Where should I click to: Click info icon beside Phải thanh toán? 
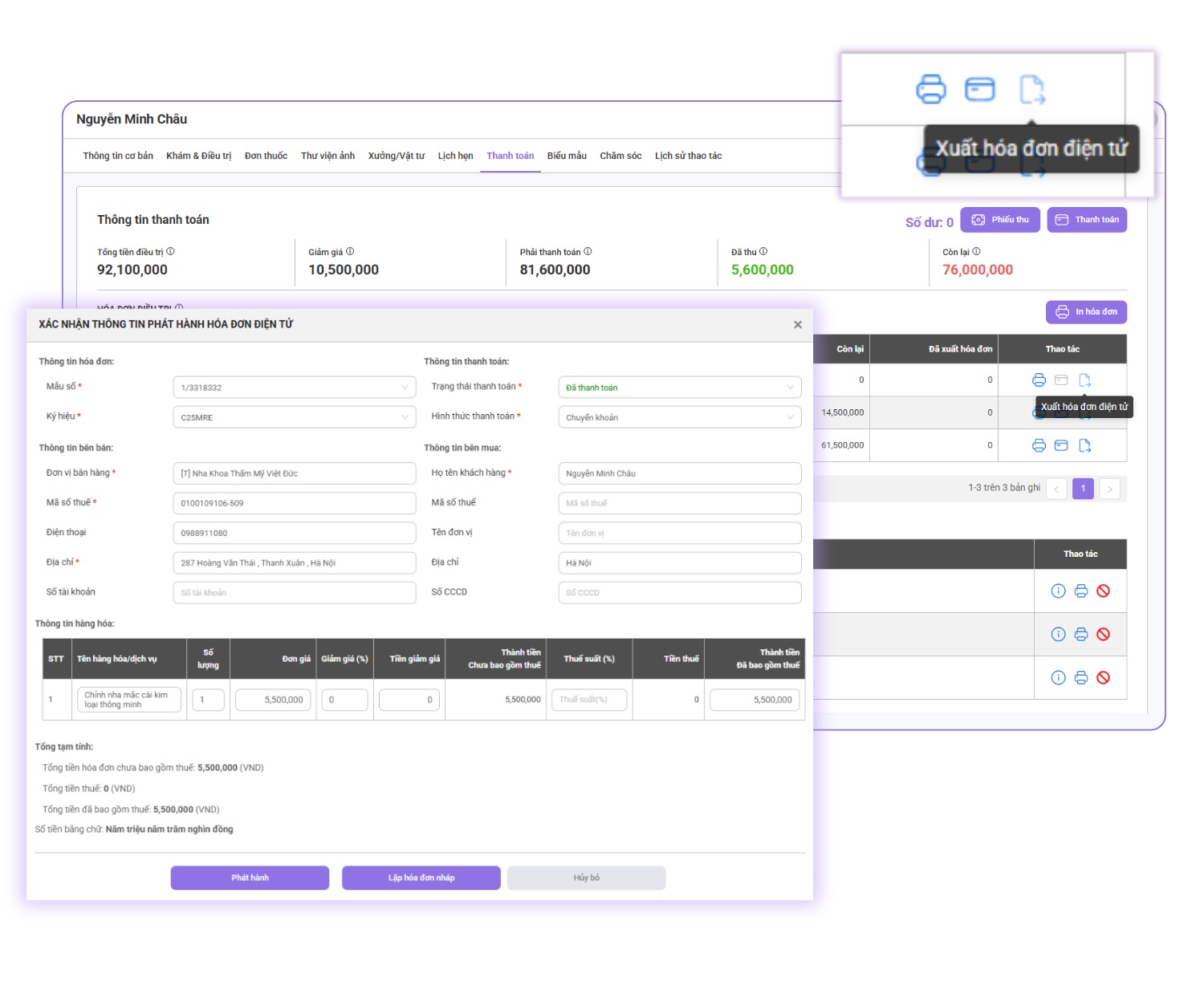pyautogui.click(x=588, y=252)
